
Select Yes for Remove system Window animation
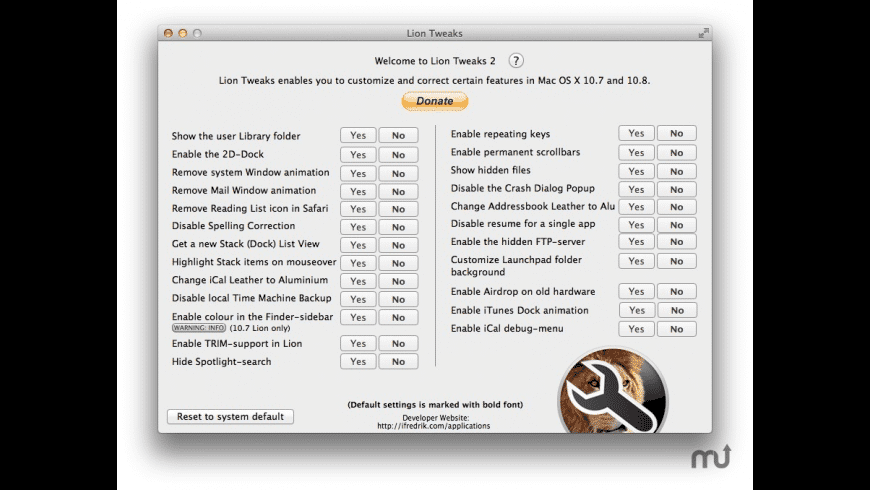coord(358,174)
